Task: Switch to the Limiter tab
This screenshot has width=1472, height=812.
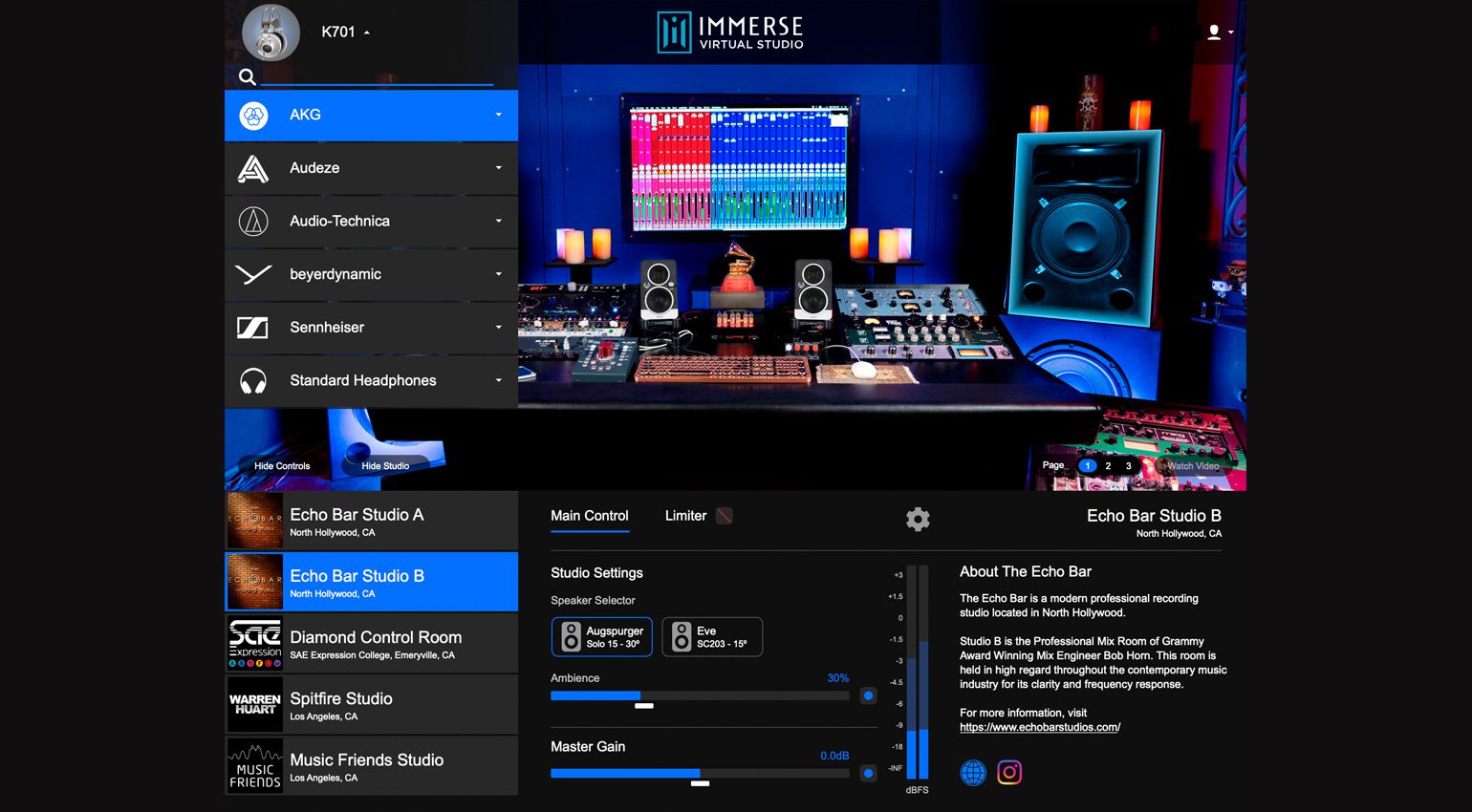Action: click(x=685, y=516)
